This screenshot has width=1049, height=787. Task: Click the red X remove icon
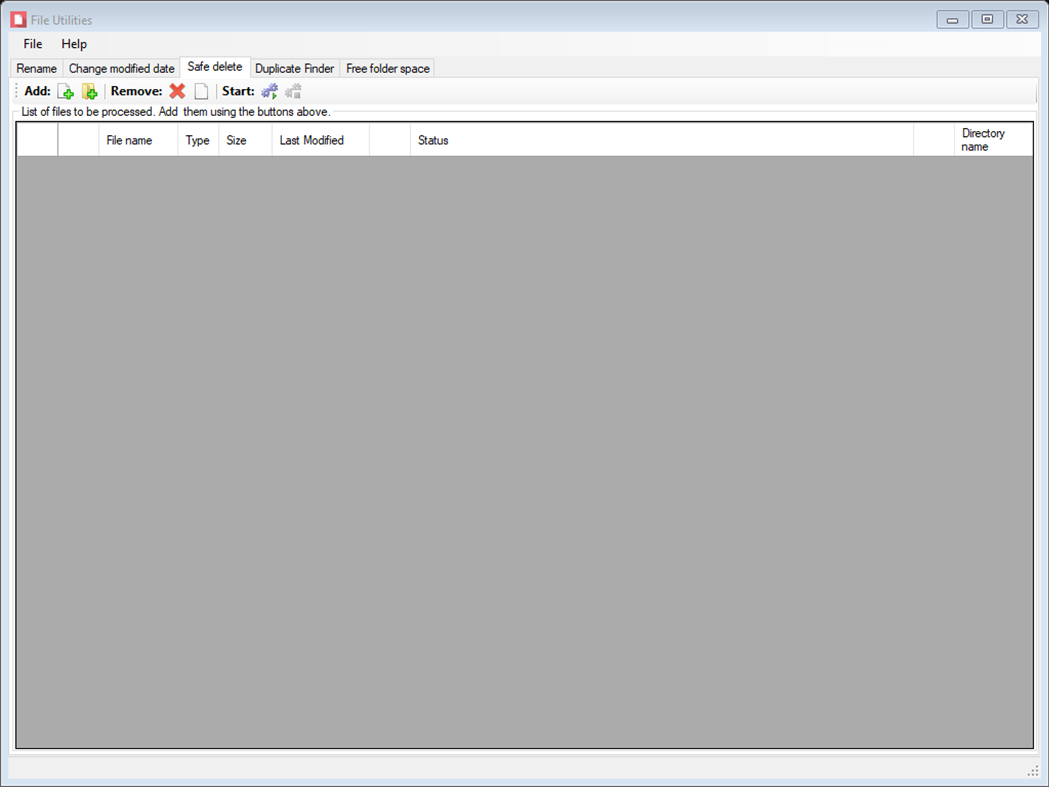click(176, 91)
